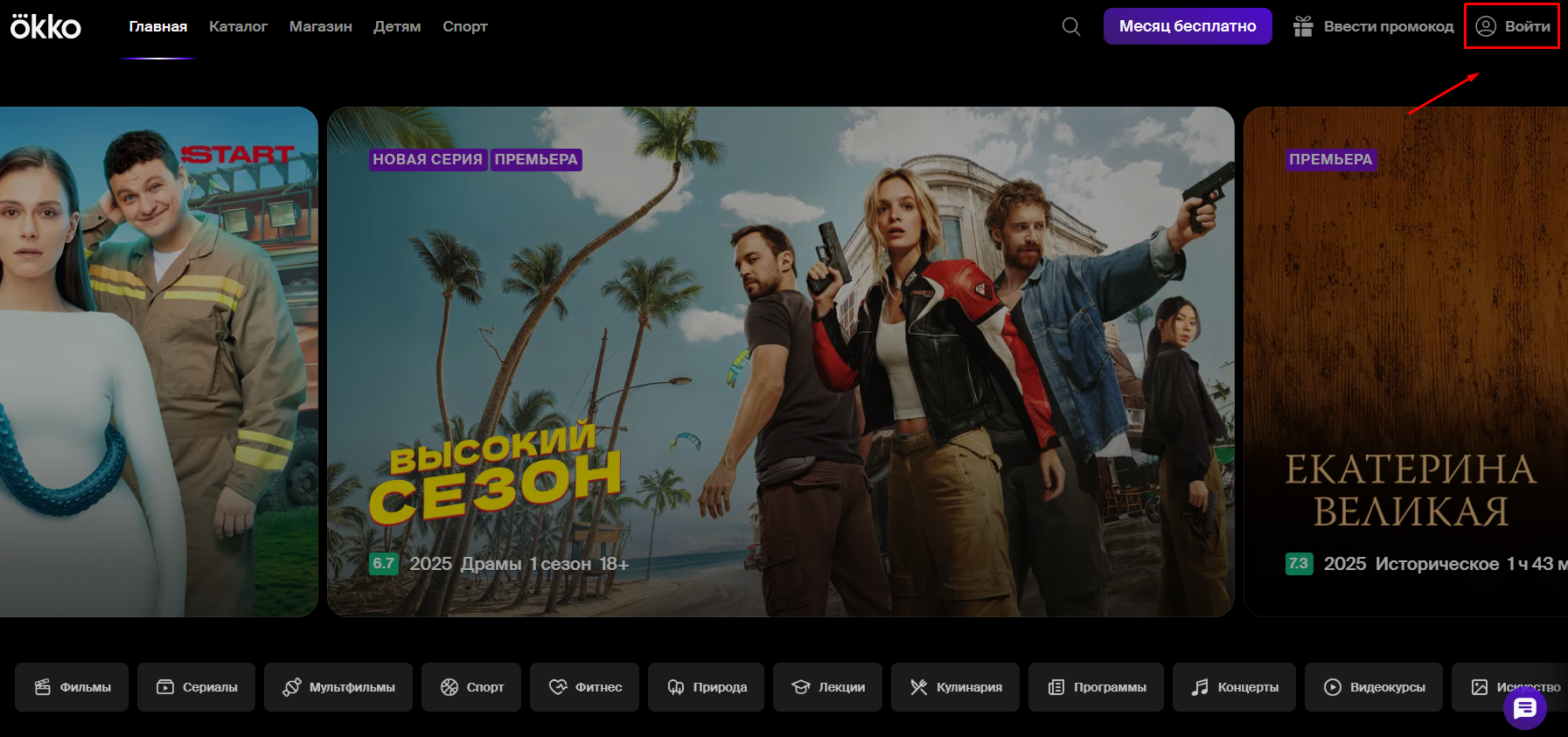This screenshot has width=1568, height=737.
Task: Click the Историческое genre label
Action: click(1437, 564)
